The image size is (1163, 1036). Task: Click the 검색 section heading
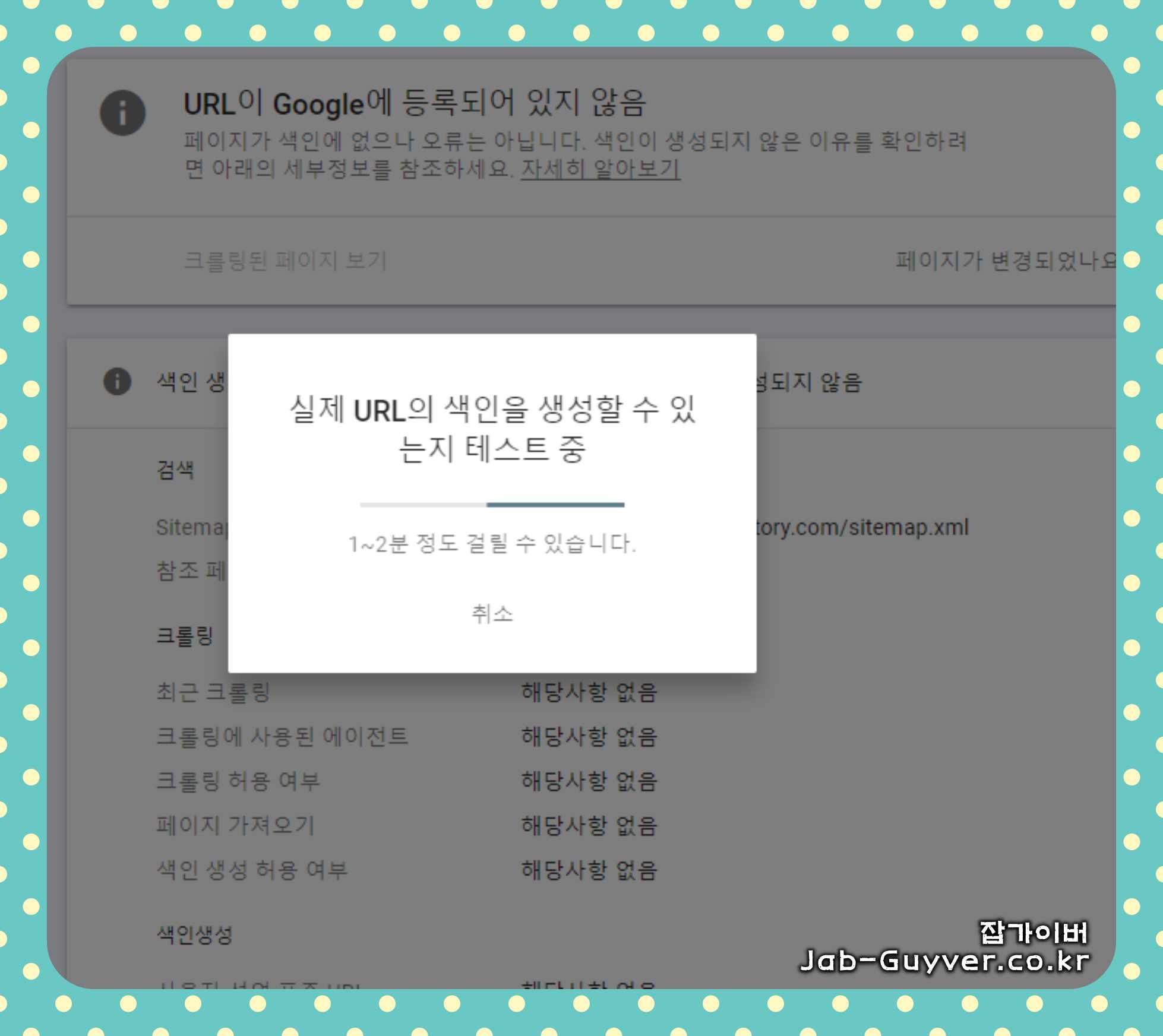[x=175, y=470]
